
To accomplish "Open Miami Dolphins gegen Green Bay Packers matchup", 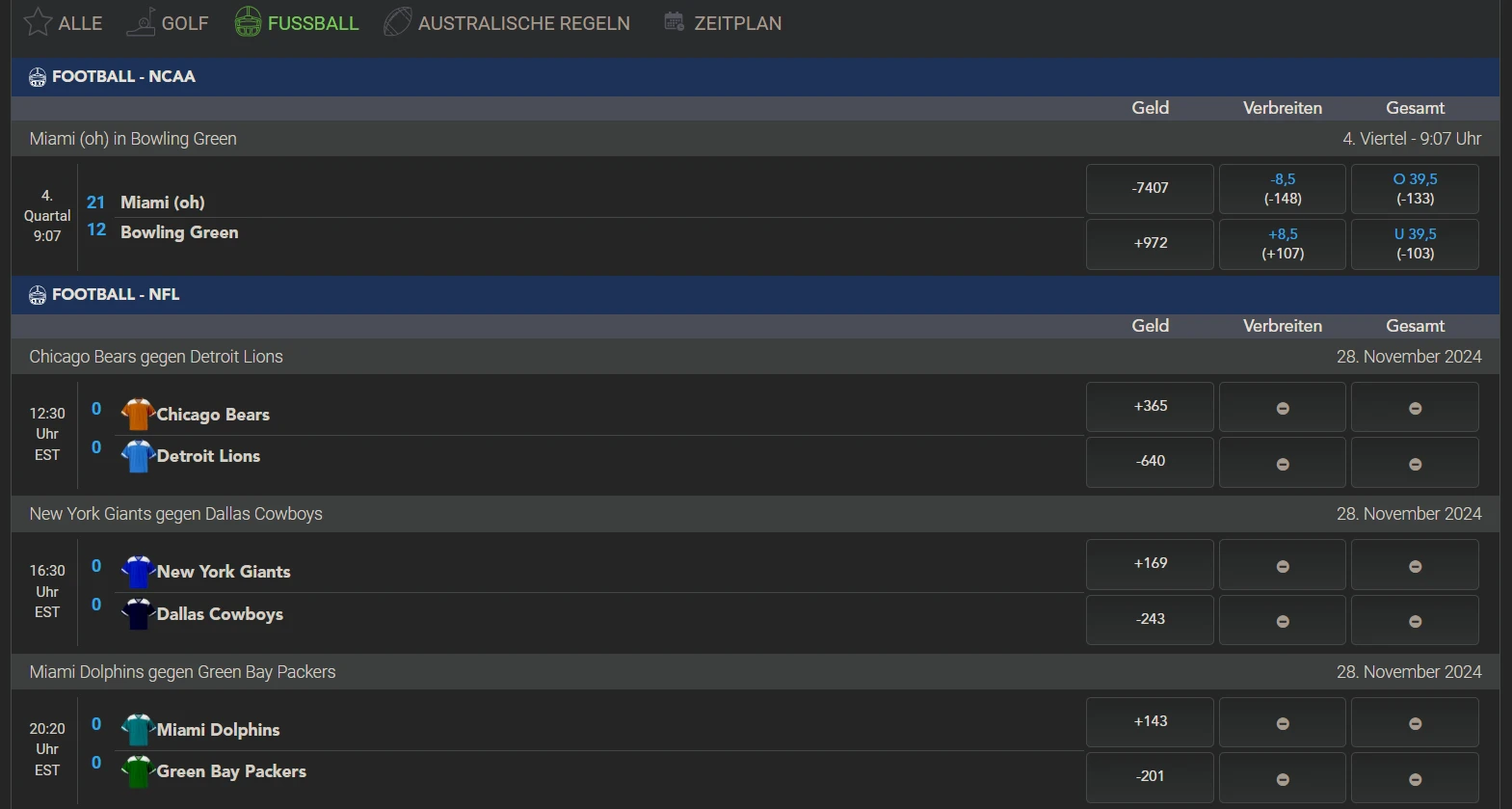I will tap(182, 672).
